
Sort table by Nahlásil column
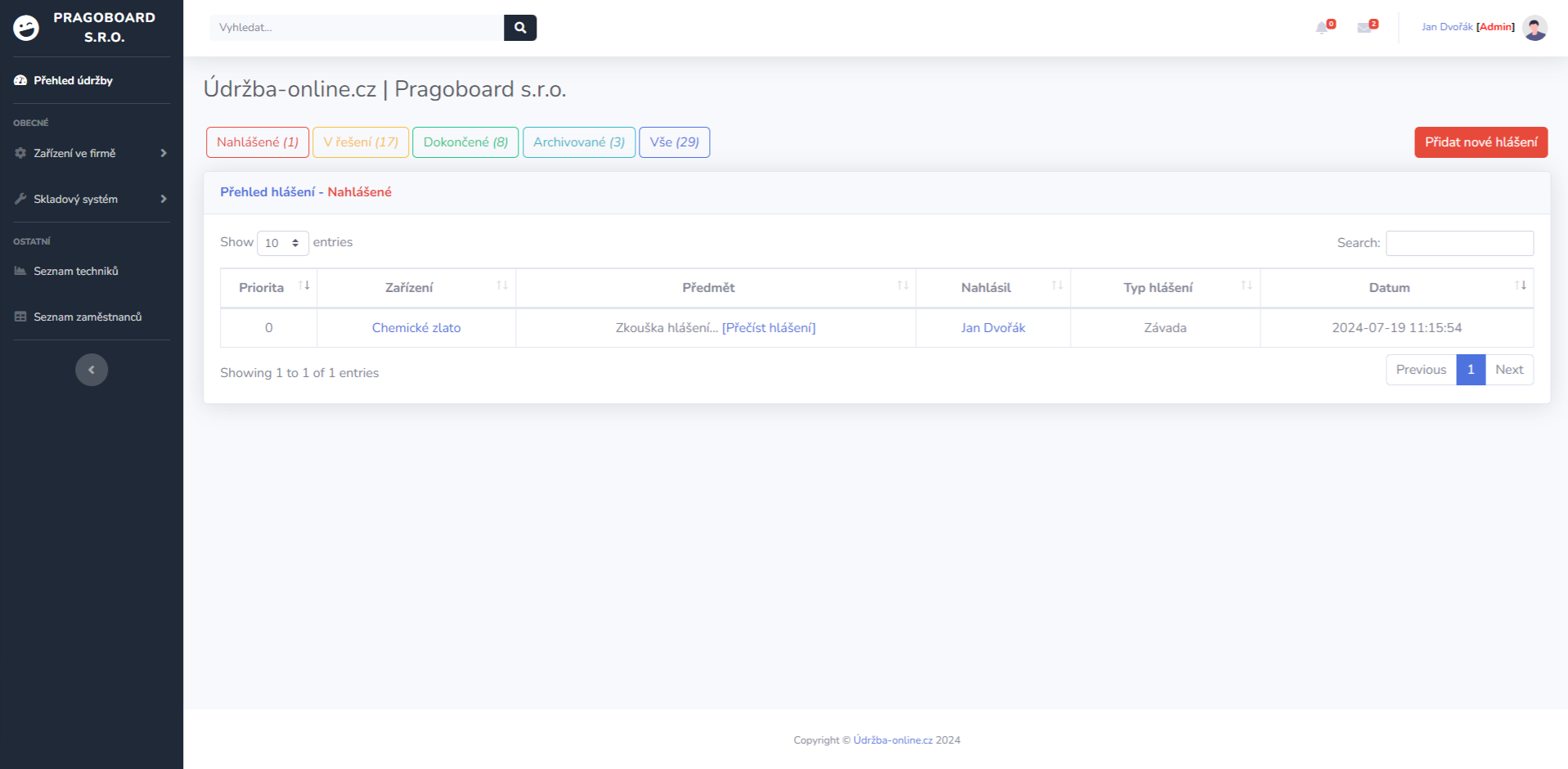(x=993, y=288)
